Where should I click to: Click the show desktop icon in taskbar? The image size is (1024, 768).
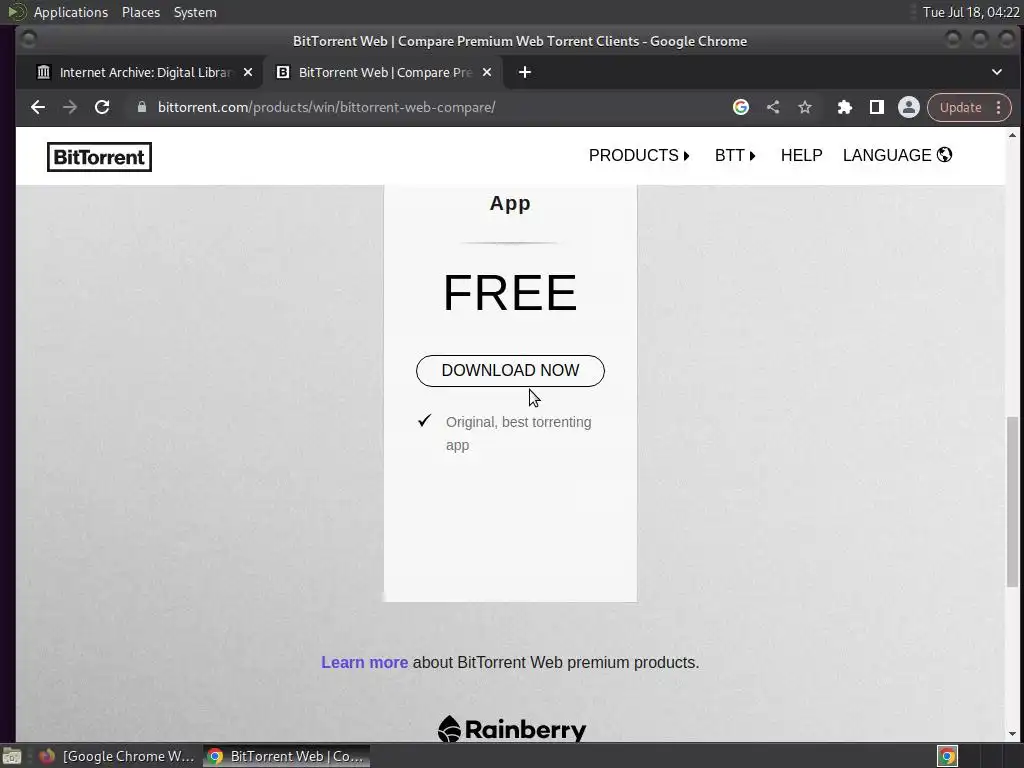(x=11, y=756)
